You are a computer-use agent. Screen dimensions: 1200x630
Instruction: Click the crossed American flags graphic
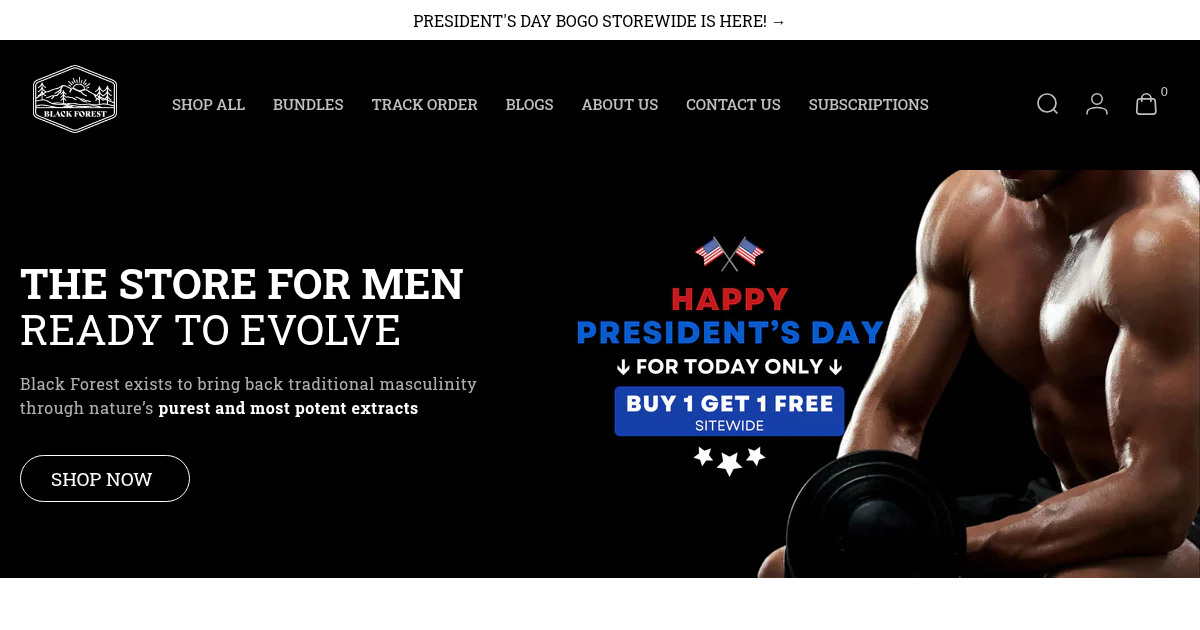tap(729, 253)
